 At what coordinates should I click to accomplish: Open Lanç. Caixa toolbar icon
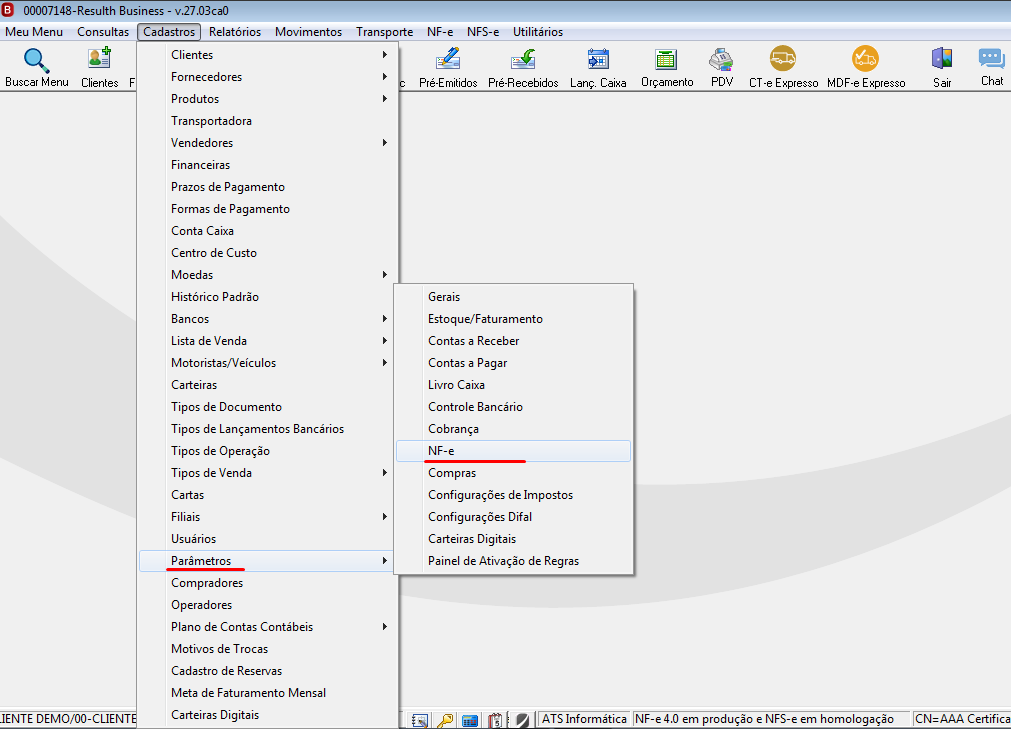(598, 59)
